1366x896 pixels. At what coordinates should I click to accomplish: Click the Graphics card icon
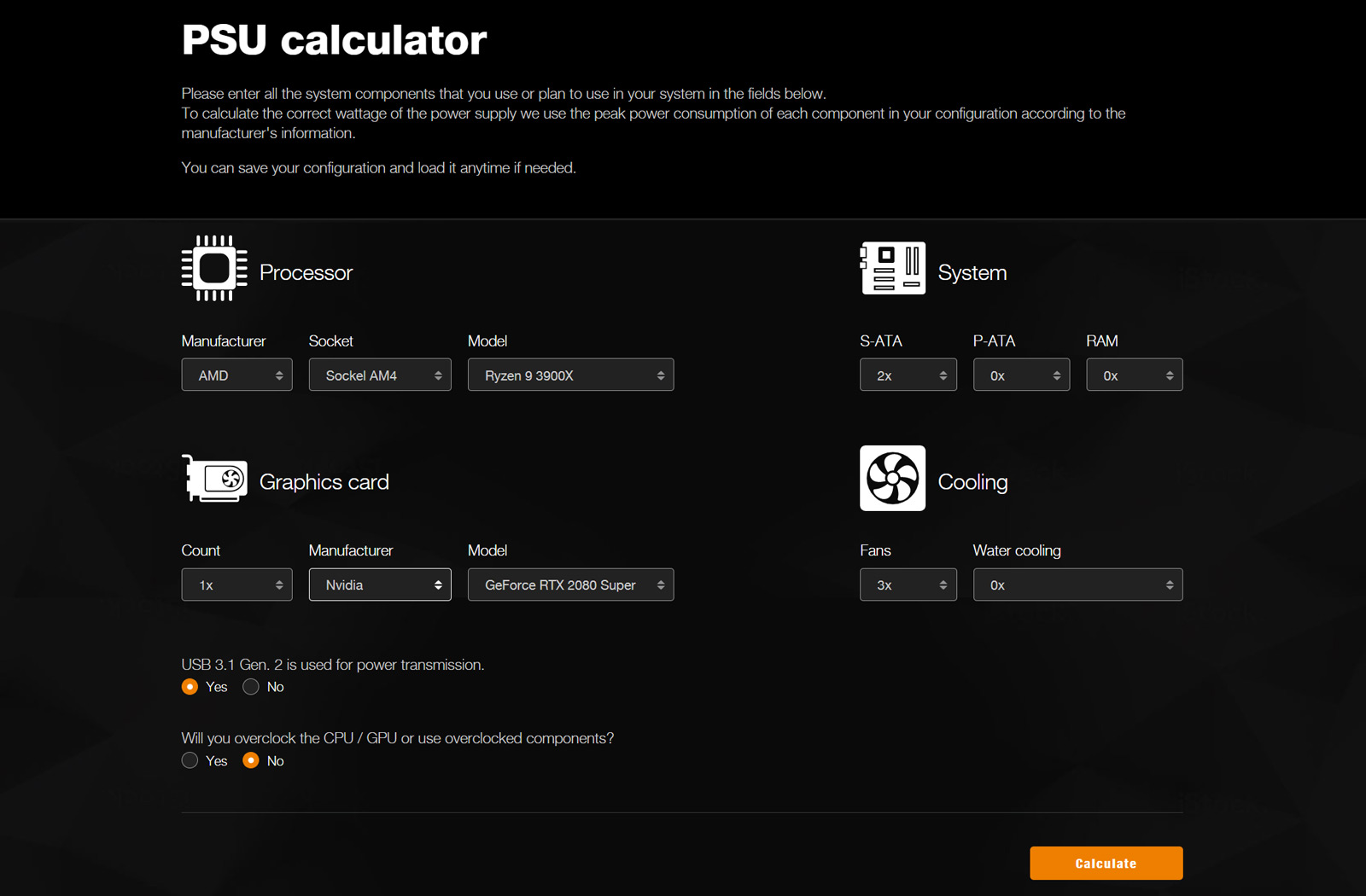coord(214,479)
